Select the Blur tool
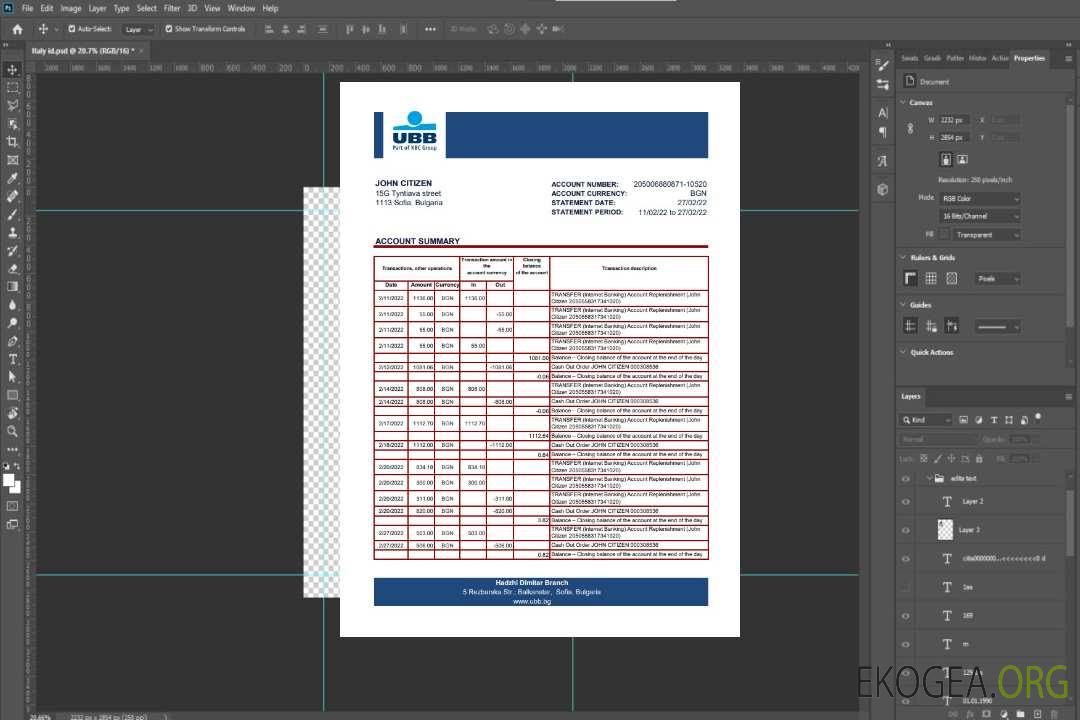The width and height of the screenshot is (1080, 720). point(12,305)
